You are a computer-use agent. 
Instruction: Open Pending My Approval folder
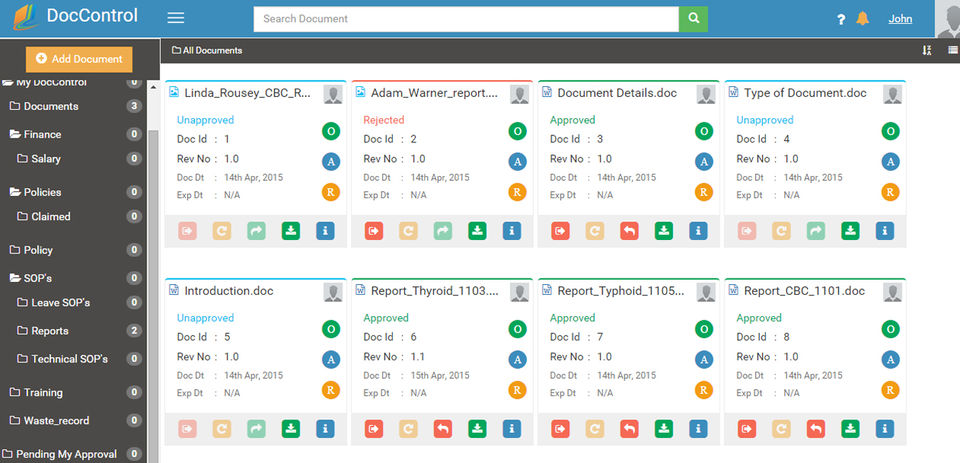pos(59,454)
